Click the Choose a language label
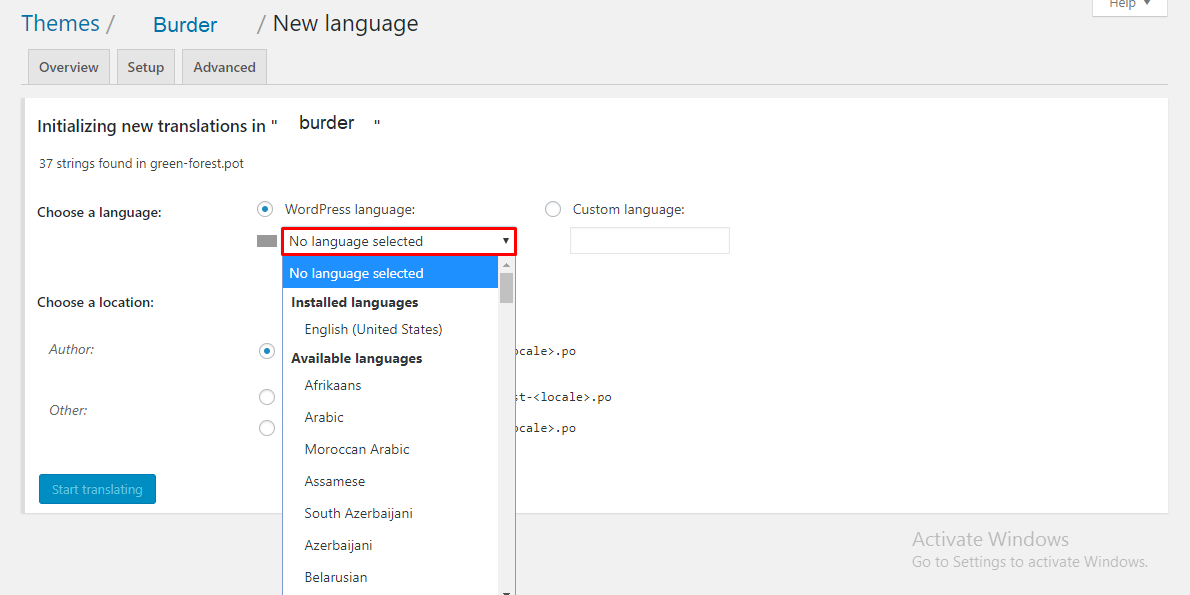 pyautogui.click(x=99, y=212)
